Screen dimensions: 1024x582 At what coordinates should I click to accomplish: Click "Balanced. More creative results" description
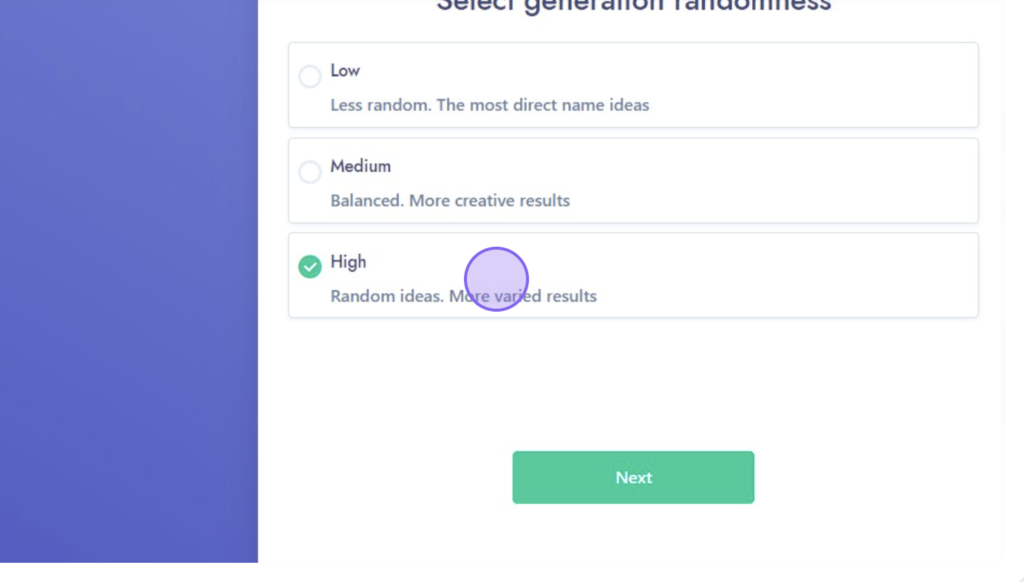pyautogui.click(x=450, y=201)
